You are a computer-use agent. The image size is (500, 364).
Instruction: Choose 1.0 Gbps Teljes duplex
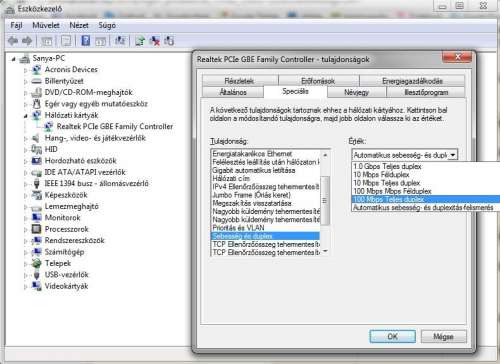[x=426, y=166]
